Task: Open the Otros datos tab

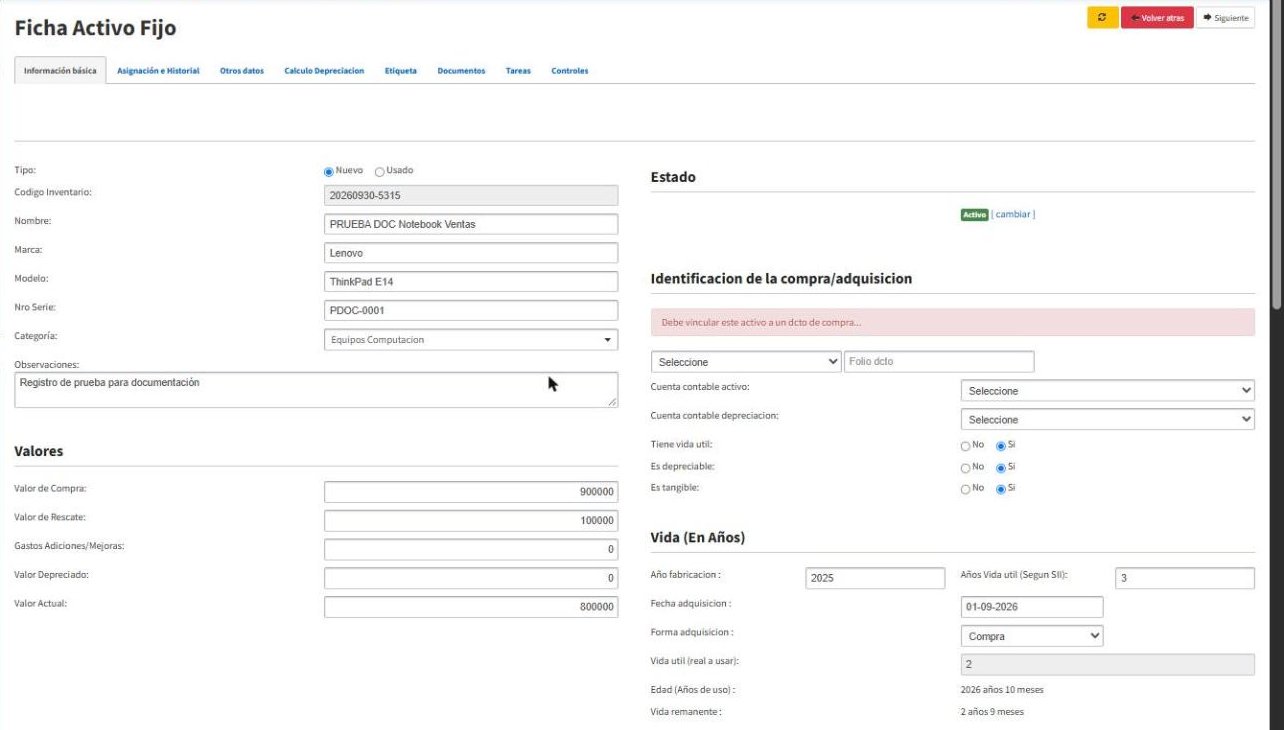Action: 241,71
